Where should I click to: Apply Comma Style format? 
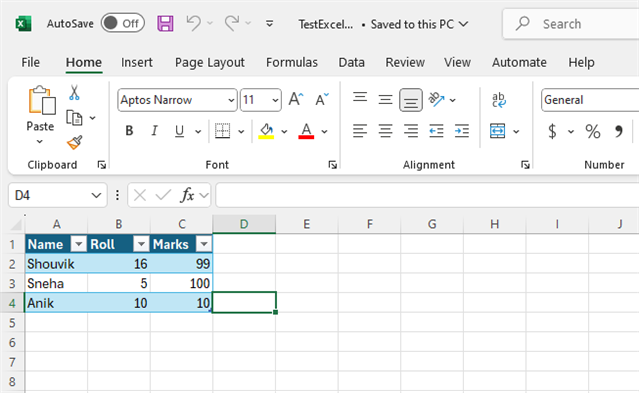[619, 131]
